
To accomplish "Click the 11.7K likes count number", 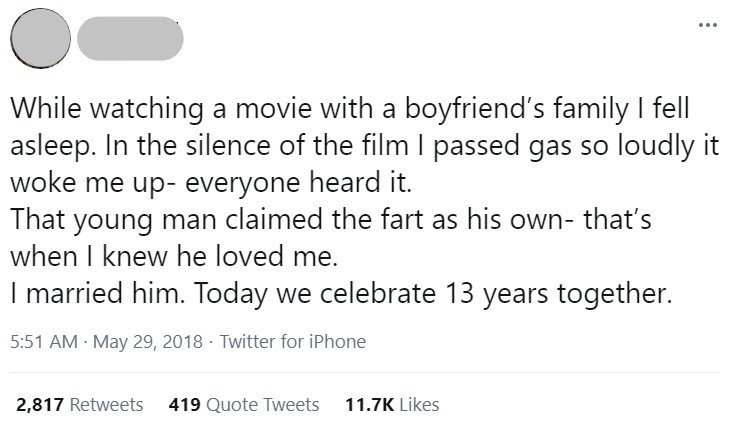I will [x=369, y=405].
